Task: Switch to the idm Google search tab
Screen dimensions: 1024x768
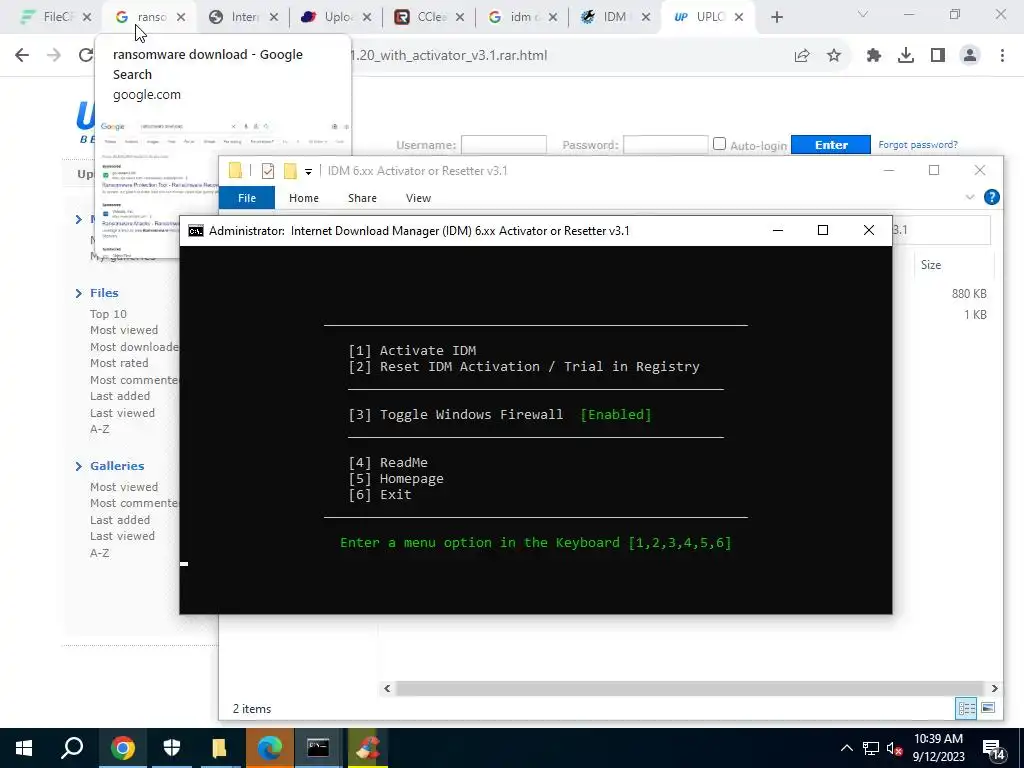Action: 522,18
